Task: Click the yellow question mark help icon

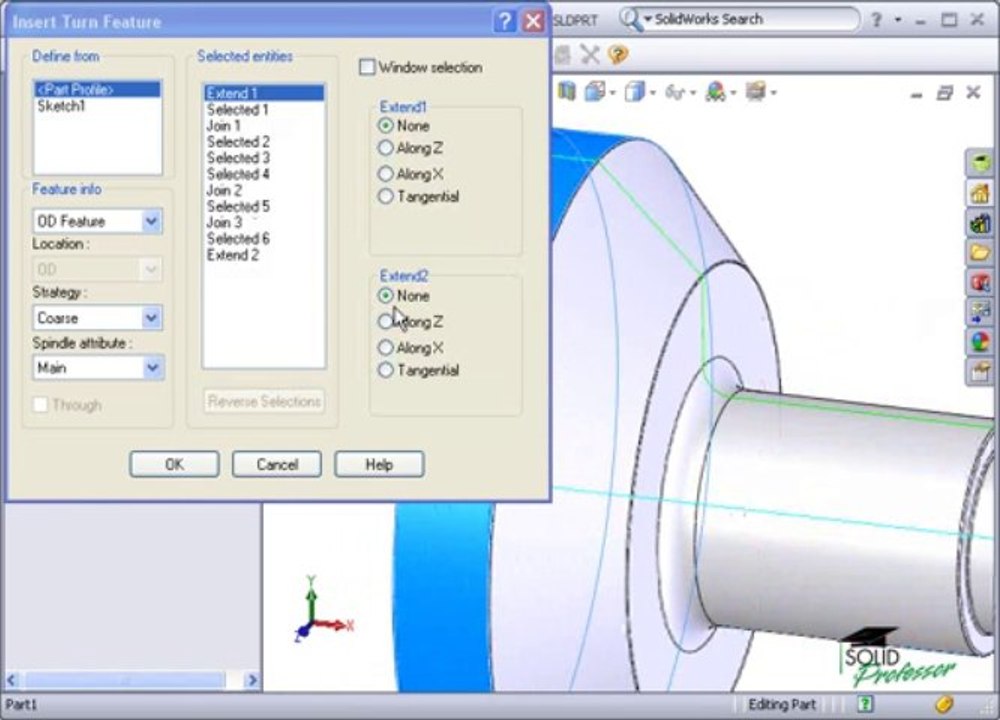Action: (x=618, y=55)
